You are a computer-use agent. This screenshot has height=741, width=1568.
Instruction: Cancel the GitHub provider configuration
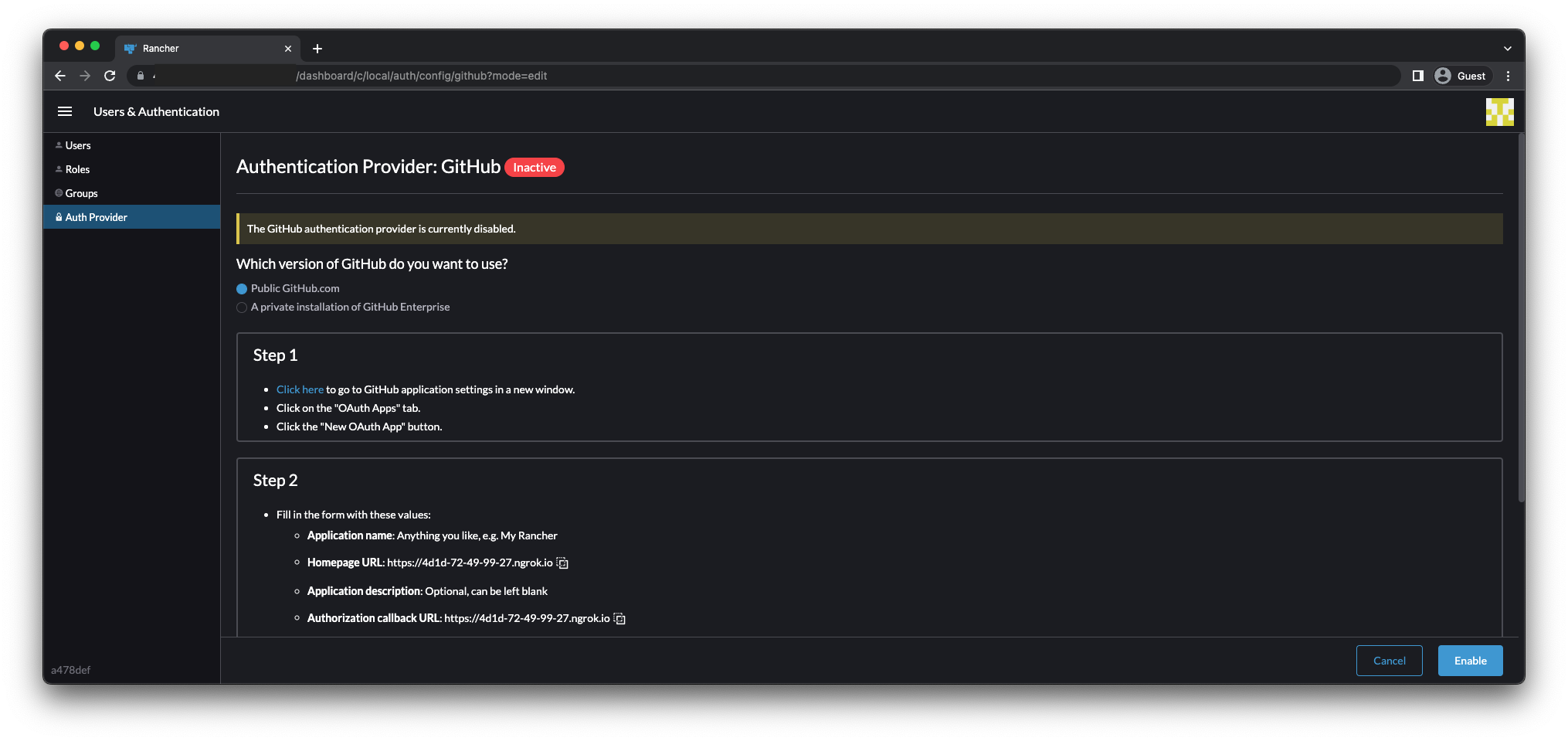1390,661
